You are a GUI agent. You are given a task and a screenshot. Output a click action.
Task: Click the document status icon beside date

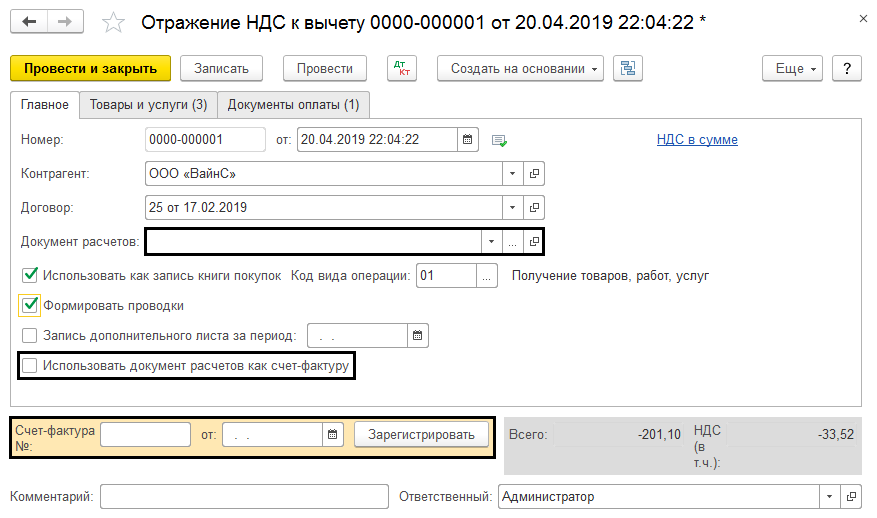[x=499, y=140]
